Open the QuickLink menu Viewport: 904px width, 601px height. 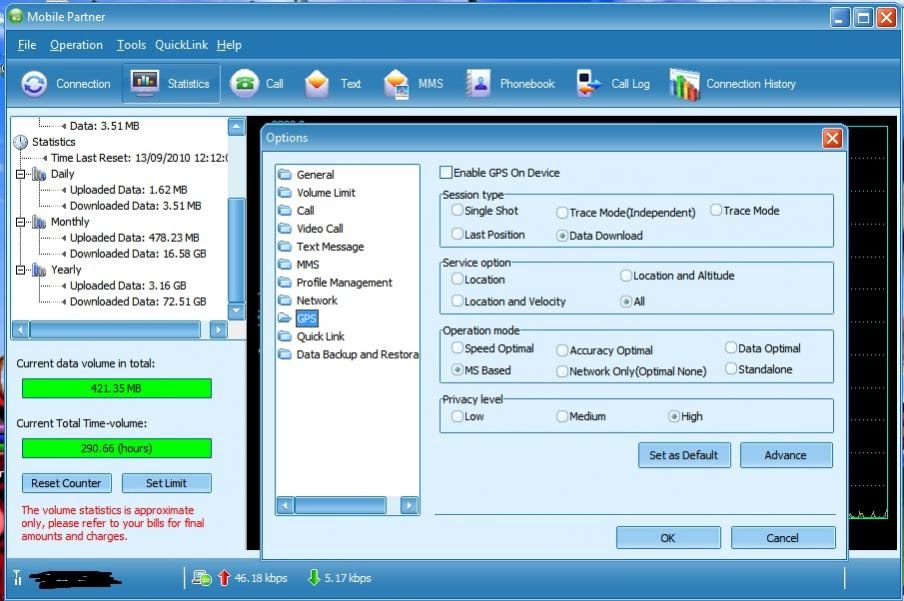pos(180,45)
